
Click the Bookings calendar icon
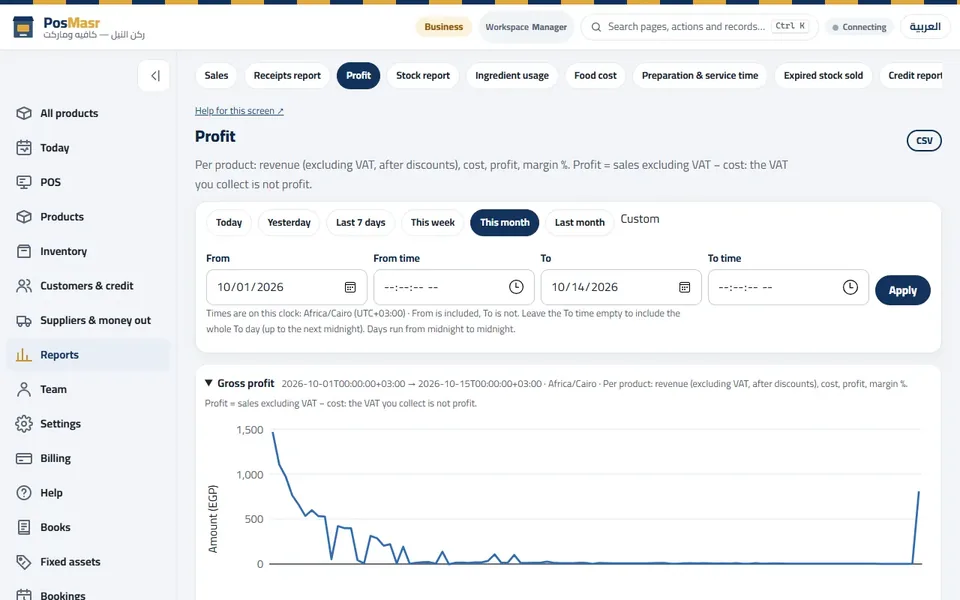tap(24, 595)
